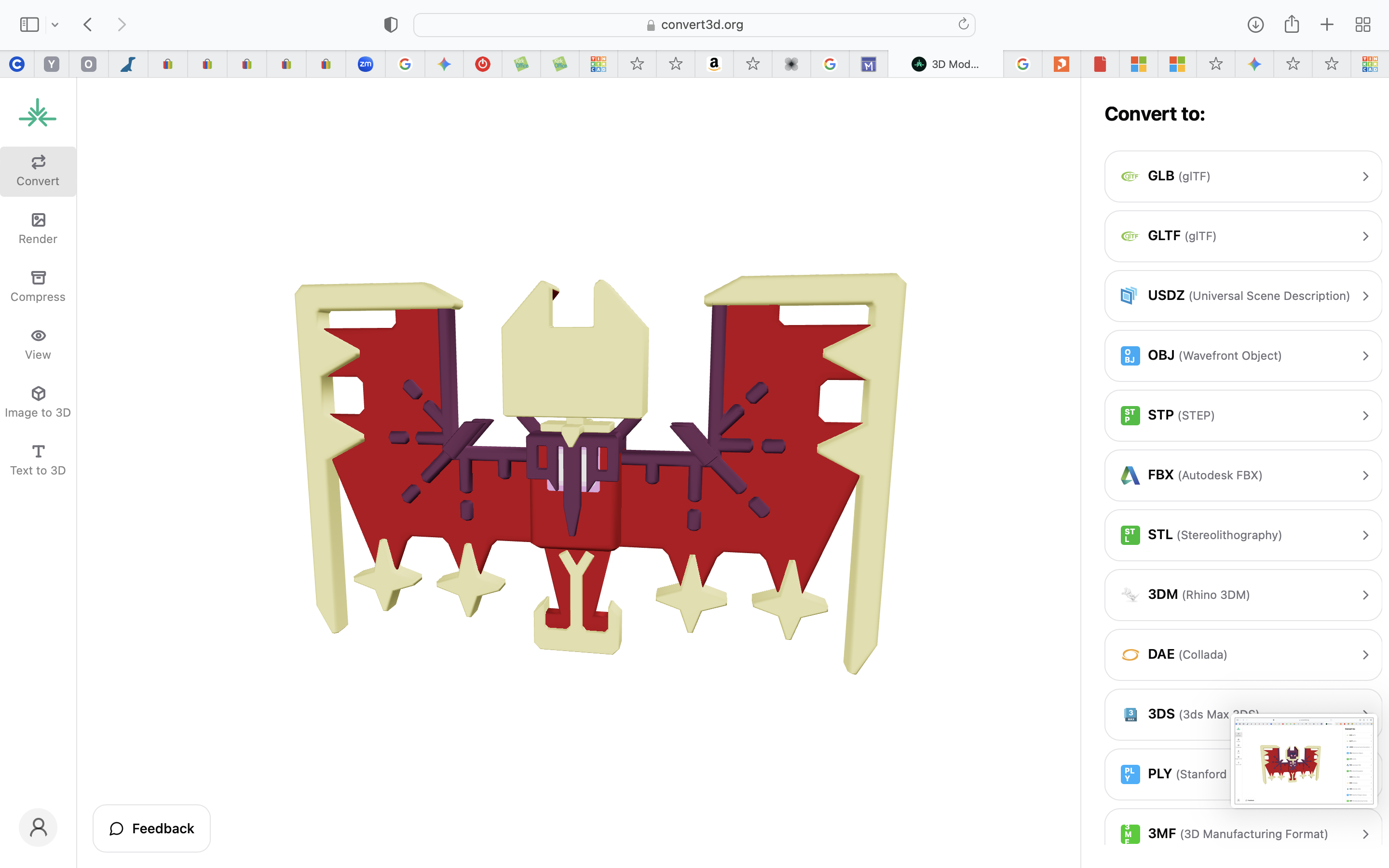Viewport: 1389px width, 868px height.
Task: Switch to the Amazon tab
Action: click(713, 64)
